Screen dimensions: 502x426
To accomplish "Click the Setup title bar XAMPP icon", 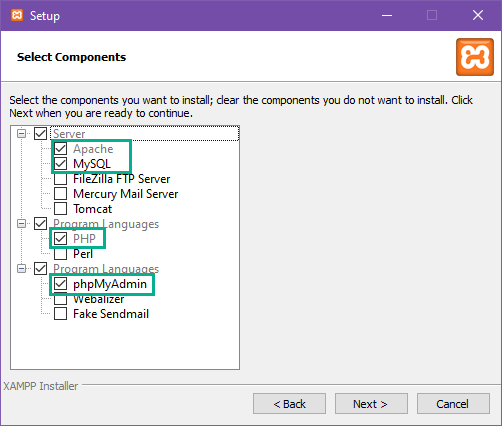I will (x=17, y=15).
